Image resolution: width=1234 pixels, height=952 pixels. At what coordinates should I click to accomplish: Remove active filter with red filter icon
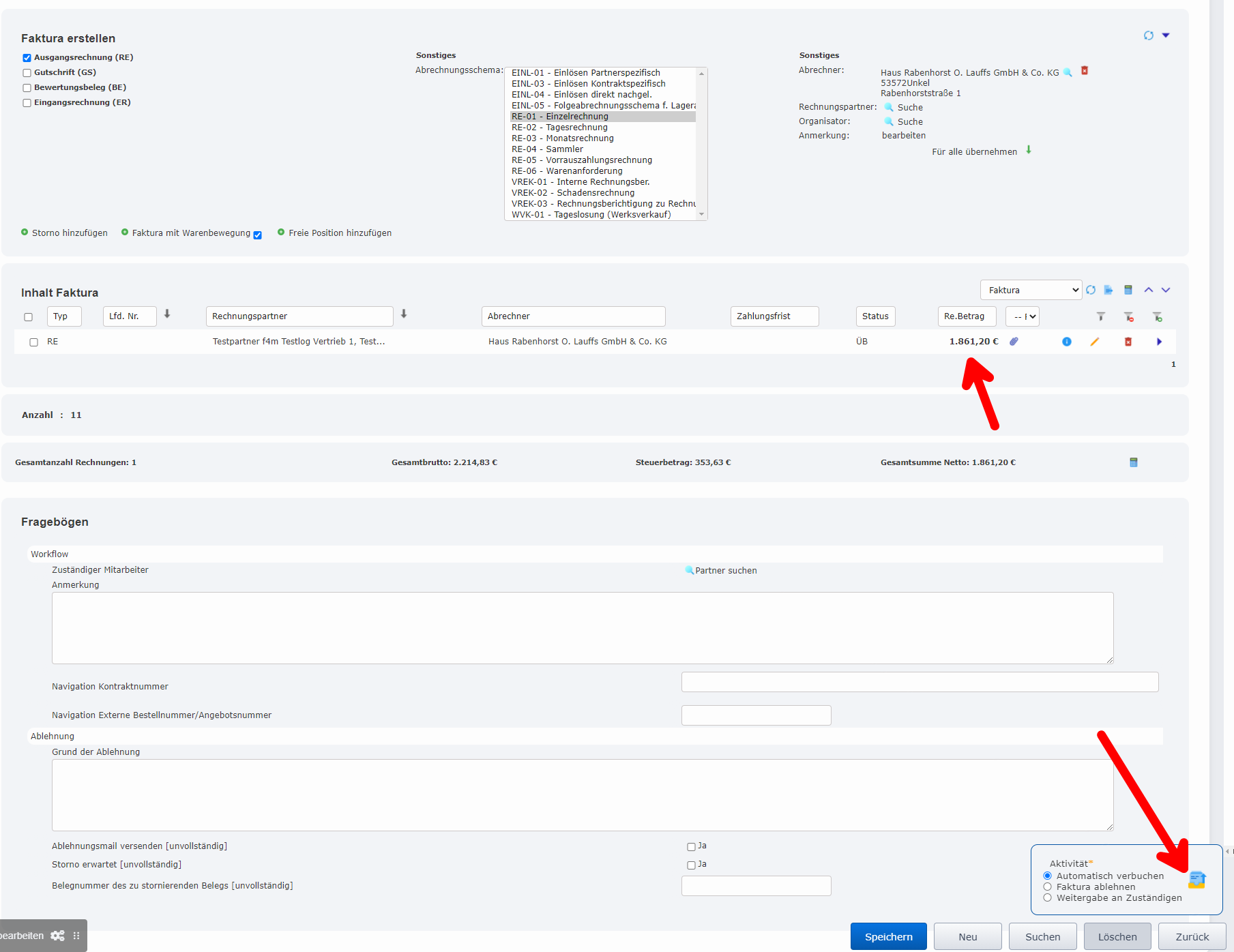tap(1128, 316)
